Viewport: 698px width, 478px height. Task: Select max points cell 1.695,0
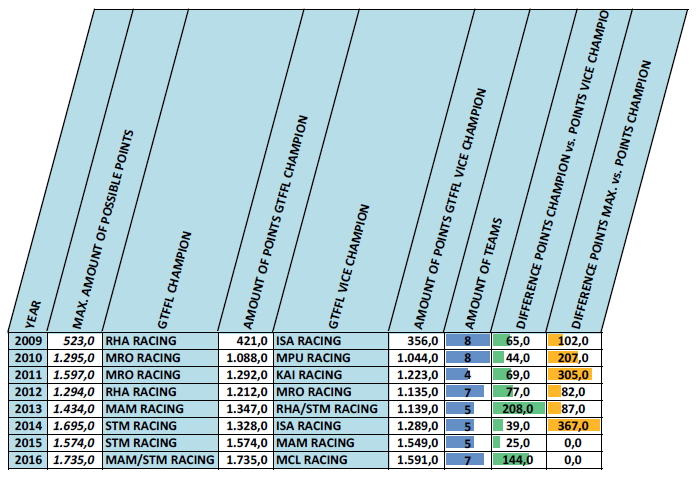click(75, 426)
